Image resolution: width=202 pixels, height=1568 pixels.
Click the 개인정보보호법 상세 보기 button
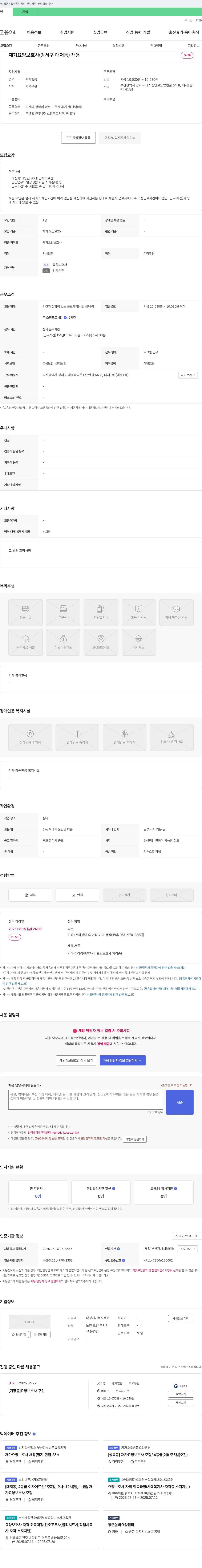click(76, 1060)
